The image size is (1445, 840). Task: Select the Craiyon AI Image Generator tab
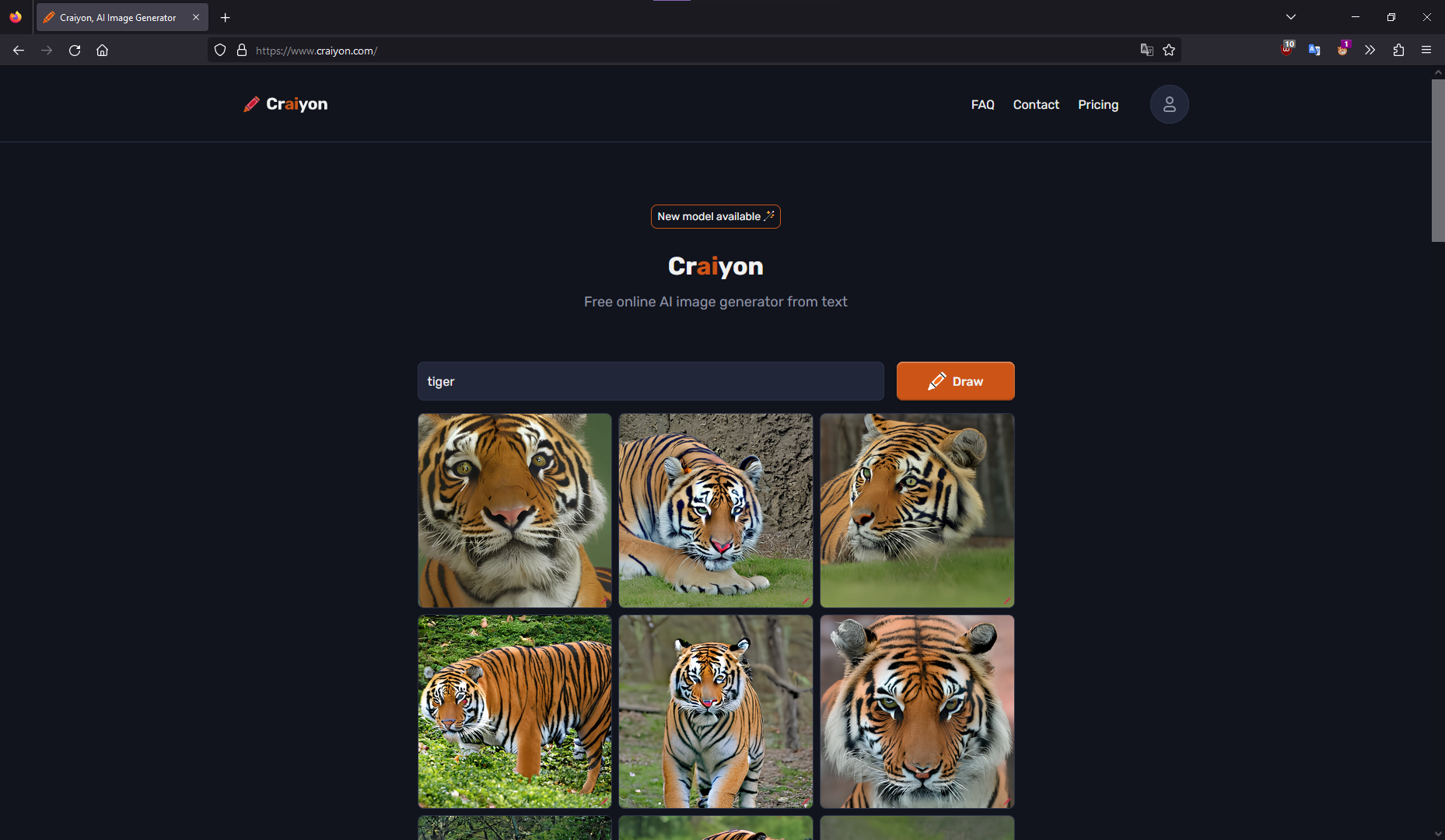[117, 17]
